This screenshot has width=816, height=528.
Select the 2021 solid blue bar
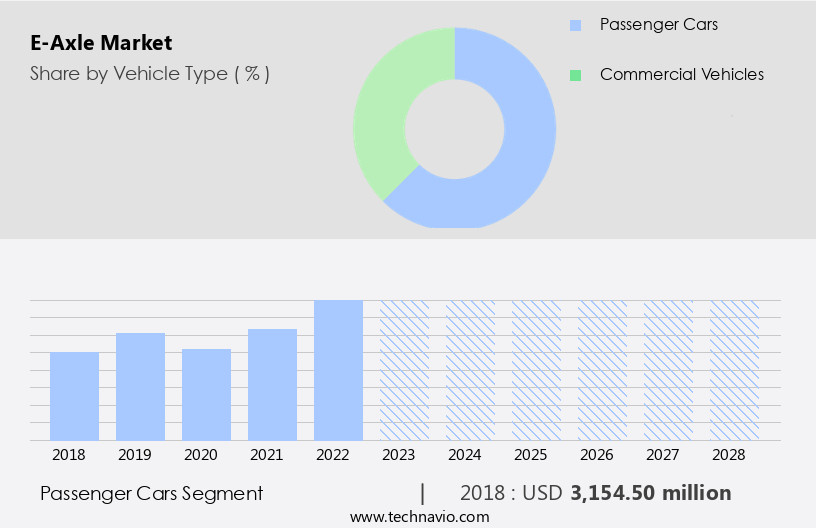272,384
